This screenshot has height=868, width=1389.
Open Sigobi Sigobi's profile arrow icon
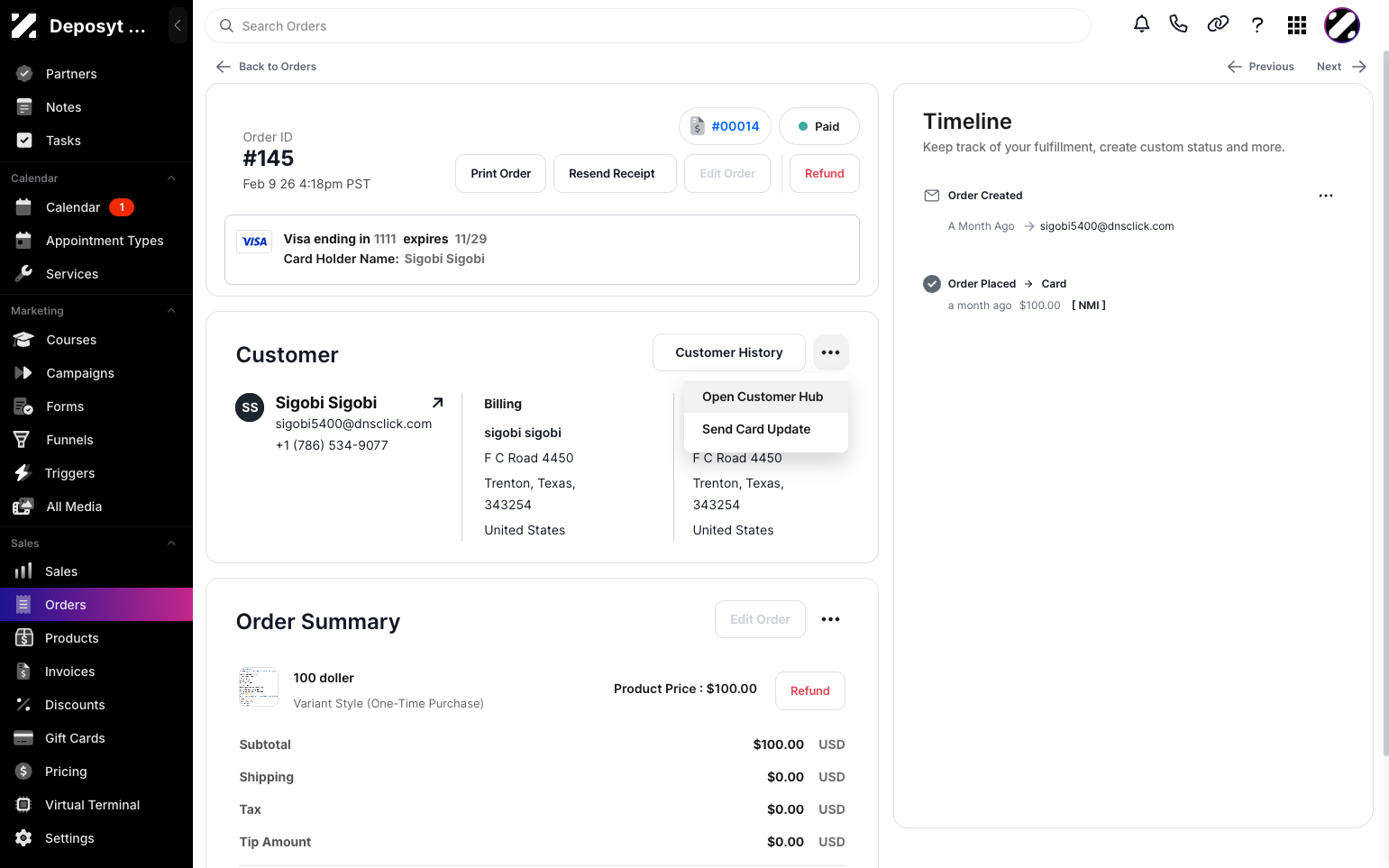pyautogui.click(x=437, y=403)
